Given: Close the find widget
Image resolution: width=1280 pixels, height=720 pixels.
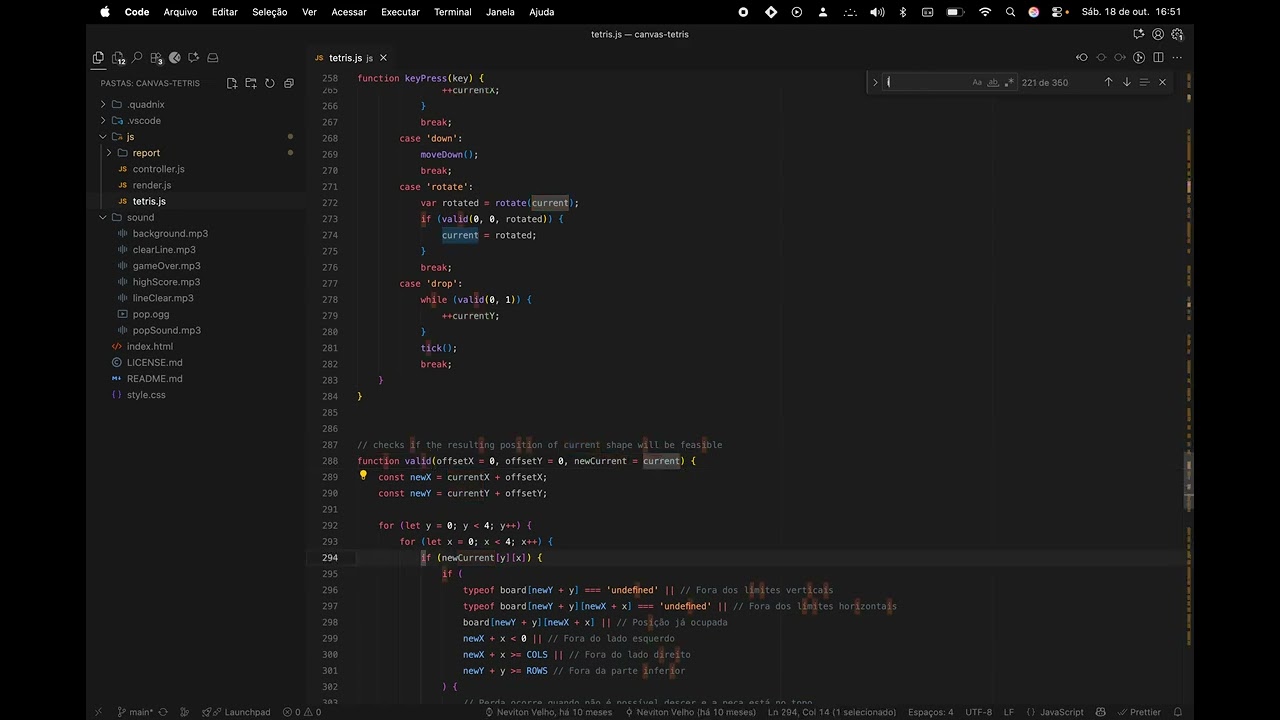Looking at the screenshot, I should tap(1162, 82).
